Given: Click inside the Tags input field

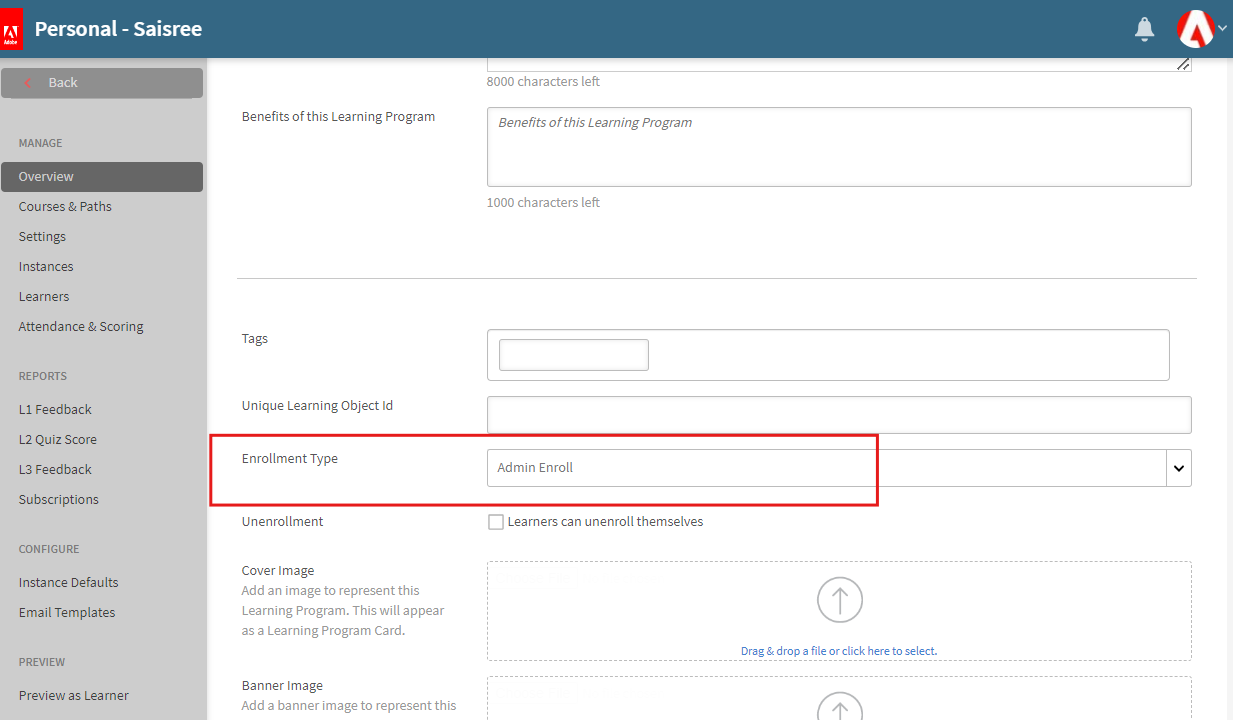Looking at the screenshot, I should click(573, 355).
